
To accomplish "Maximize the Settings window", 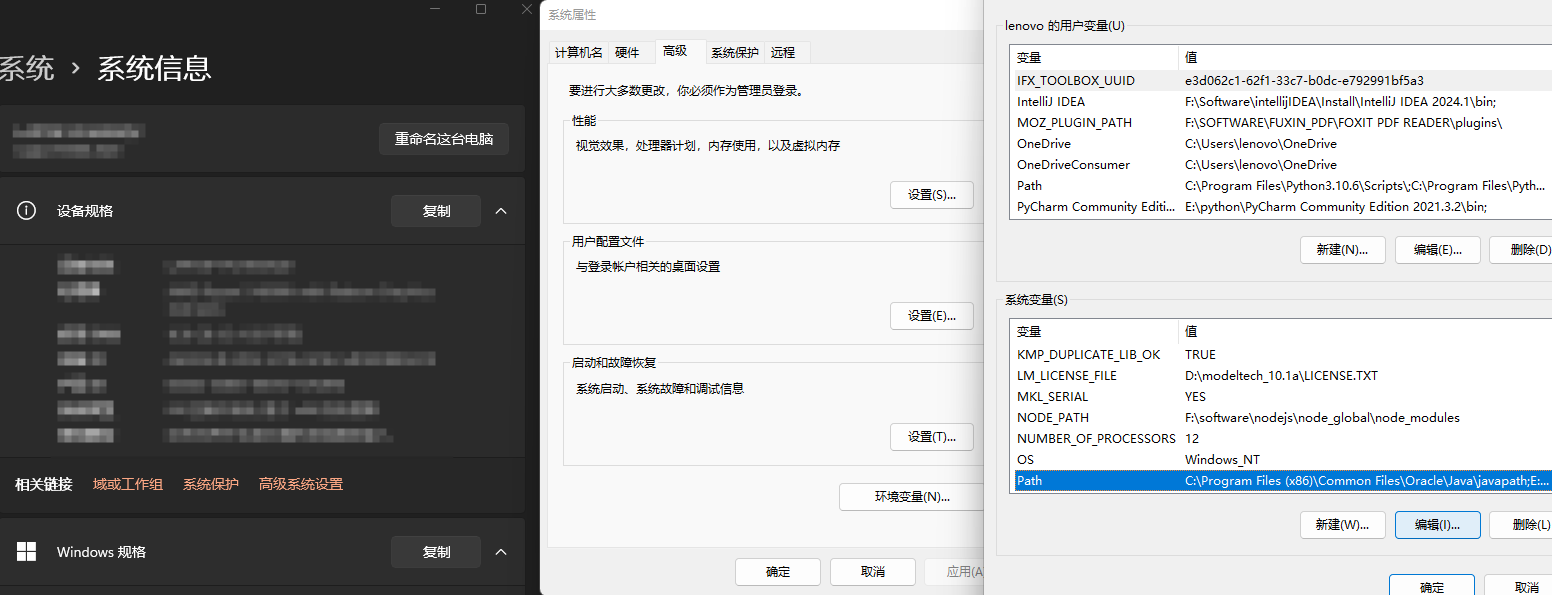I will point(481,9).
